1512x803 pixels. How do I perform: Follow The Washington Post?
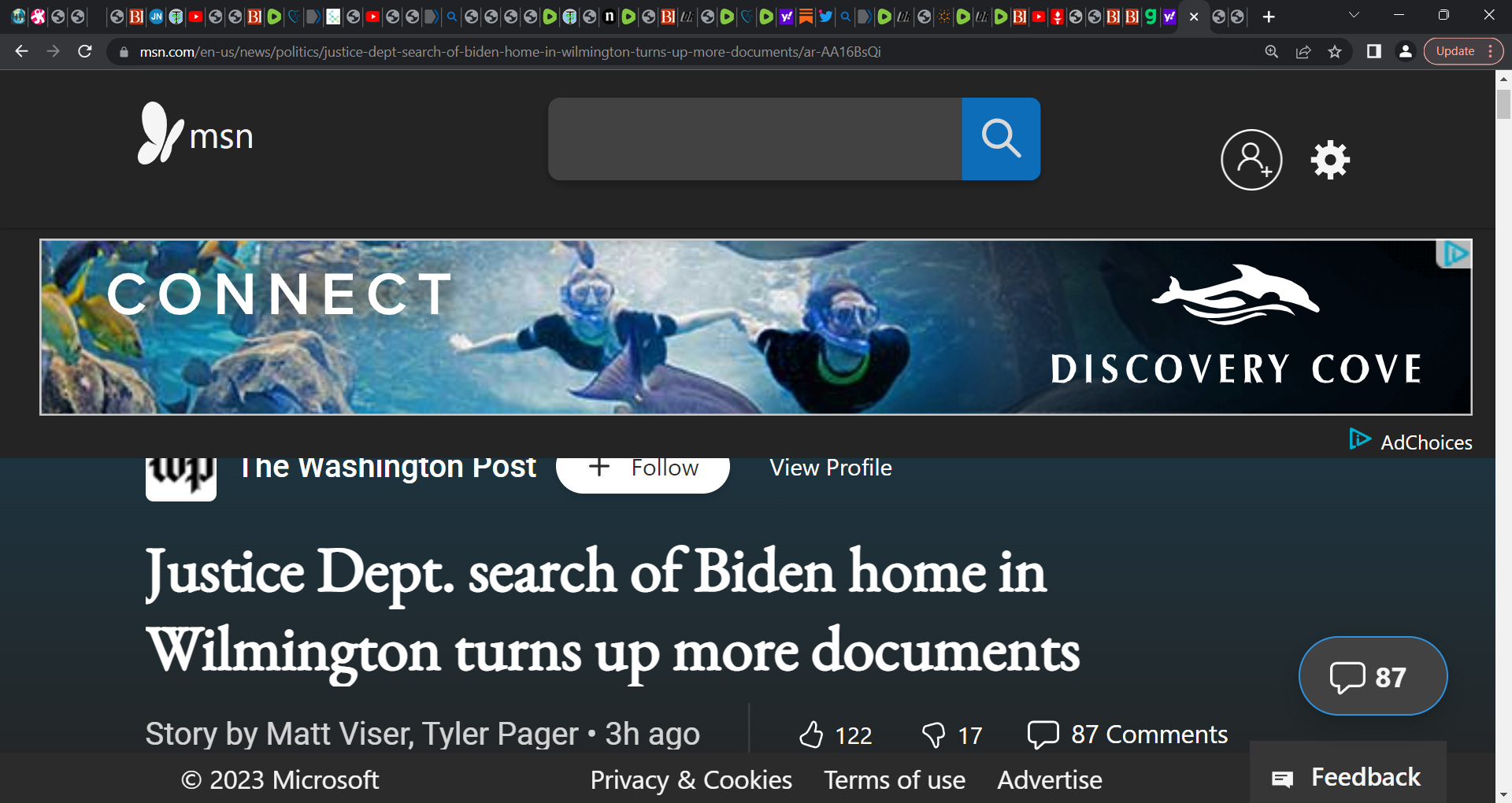(643, 469)
